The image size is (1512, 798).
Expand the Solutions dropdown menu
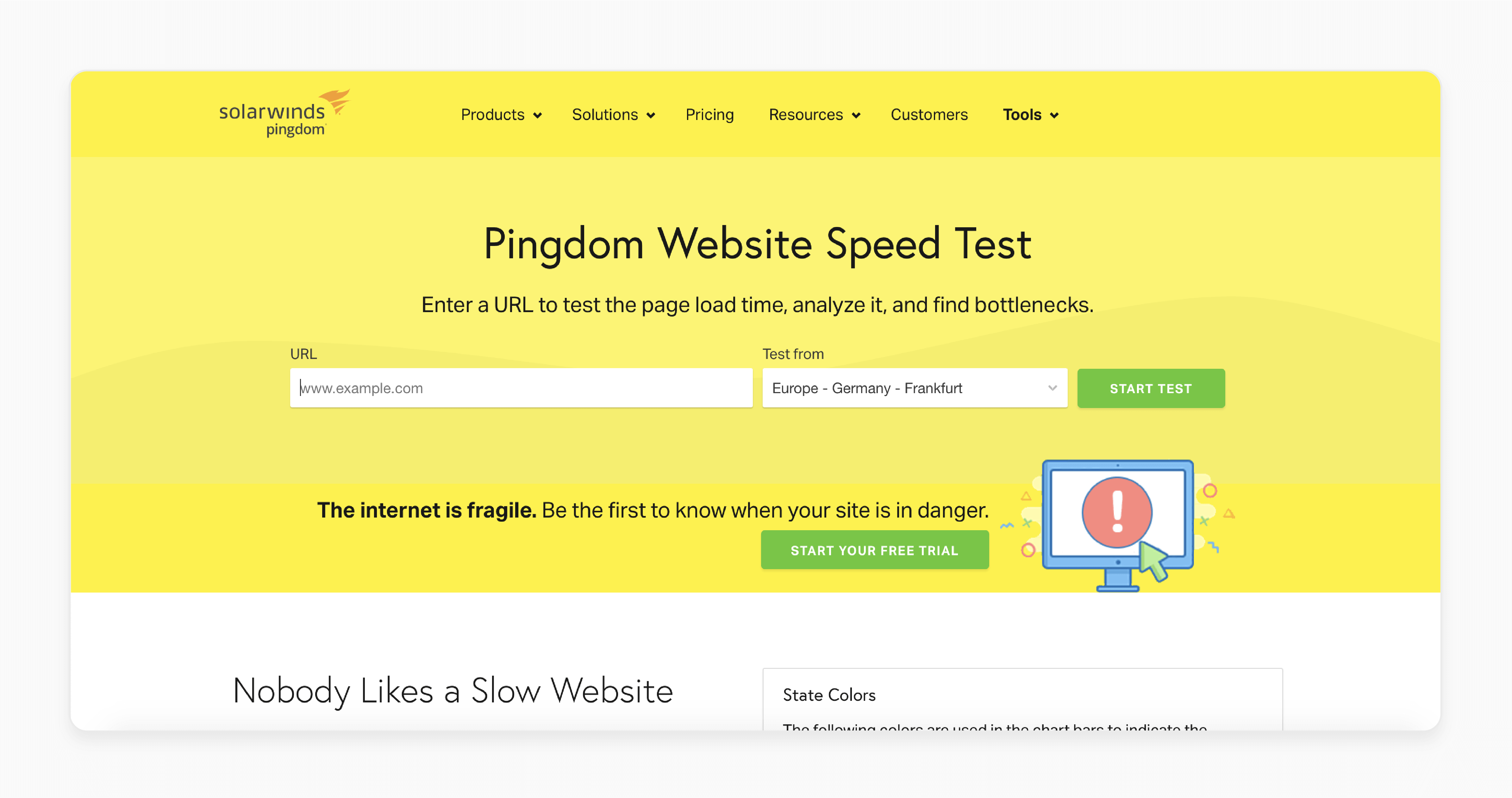pos(612,114)
